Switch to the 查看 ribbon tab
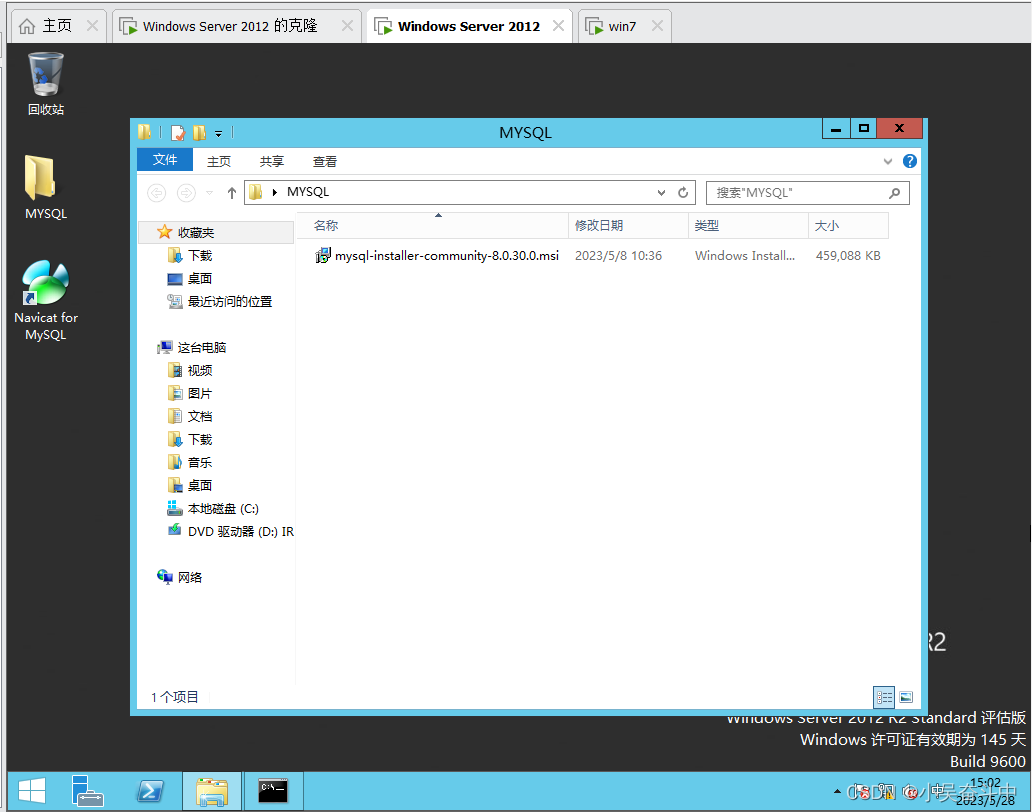 pos(324,160)
